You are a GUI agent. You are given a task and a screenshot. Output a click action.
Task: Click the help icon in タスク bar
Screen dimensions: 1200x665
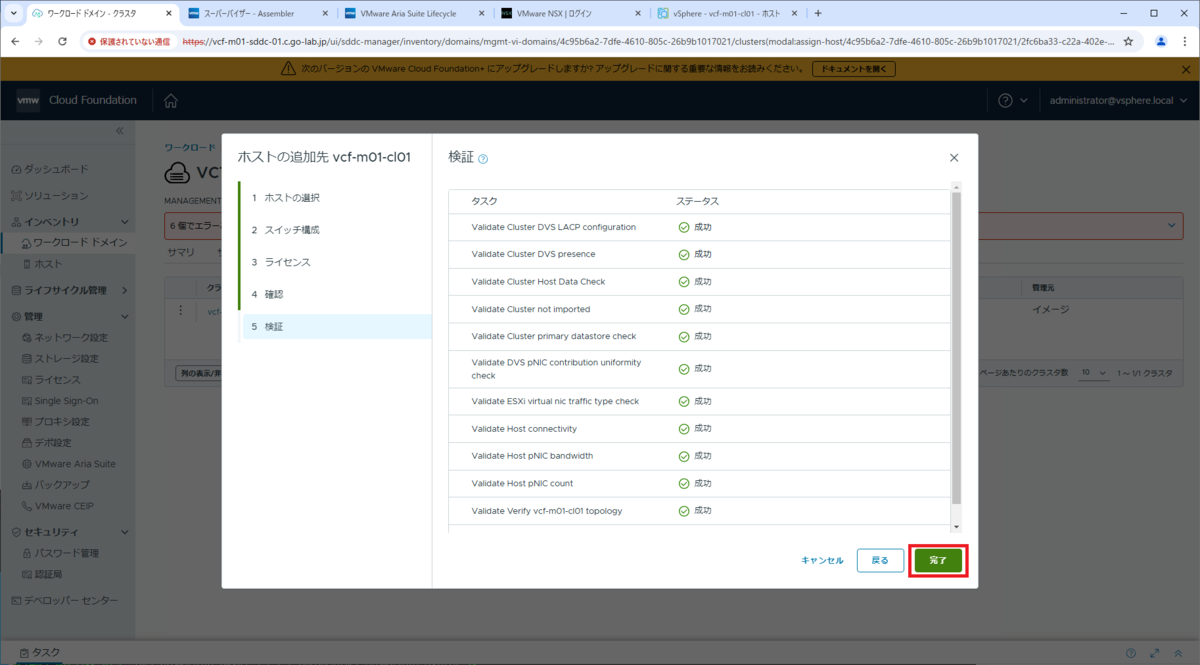coord(1131,653)
